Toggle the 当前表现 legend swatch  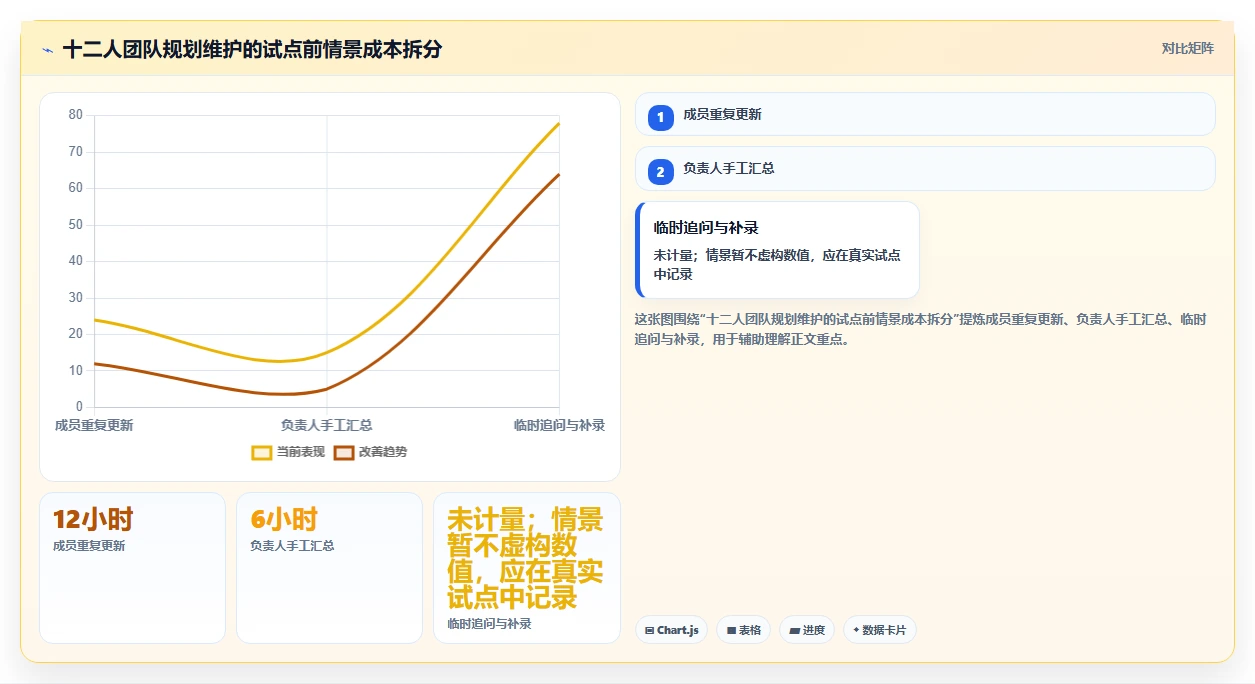click(262, 452)
